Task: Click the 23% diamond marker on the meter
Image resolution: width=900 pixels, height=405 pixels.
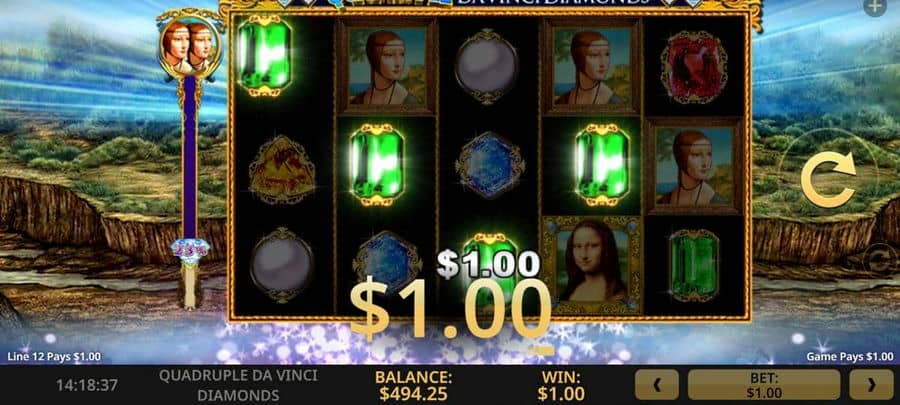Action: click(190, 251)
